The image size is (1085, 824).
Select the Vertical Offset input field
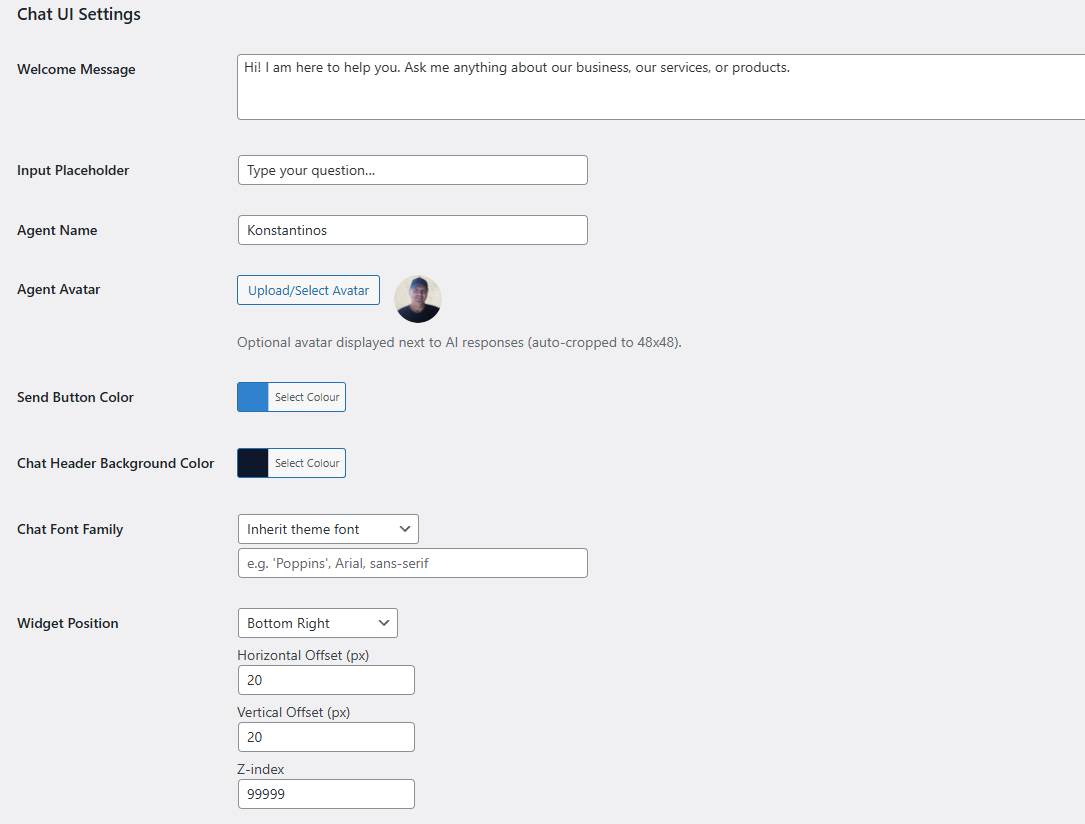click(326, 737)
